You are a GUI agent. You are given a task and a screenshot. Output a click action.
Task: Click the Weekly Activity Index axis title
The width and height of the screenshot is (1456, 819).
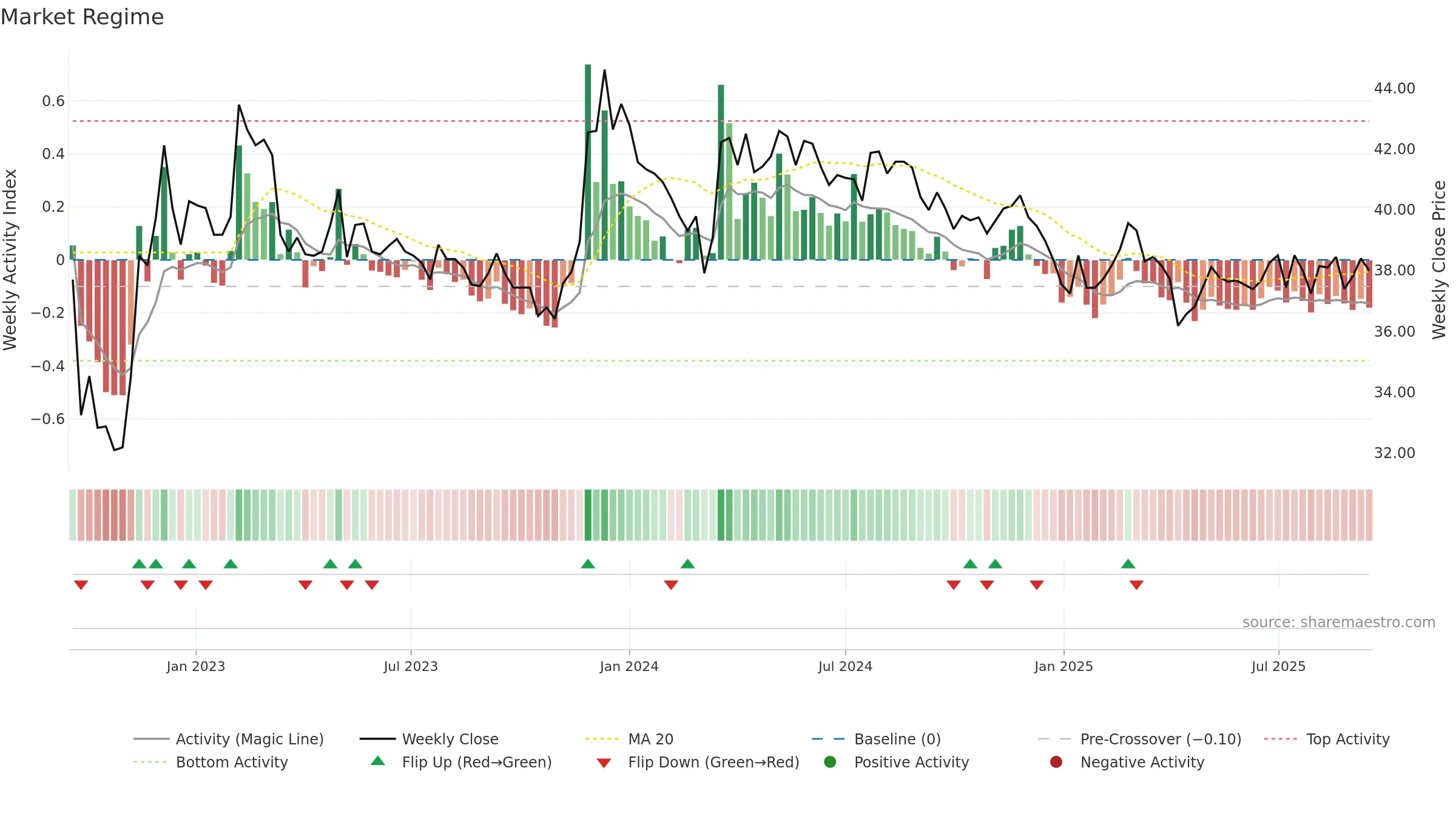(10, 260)
